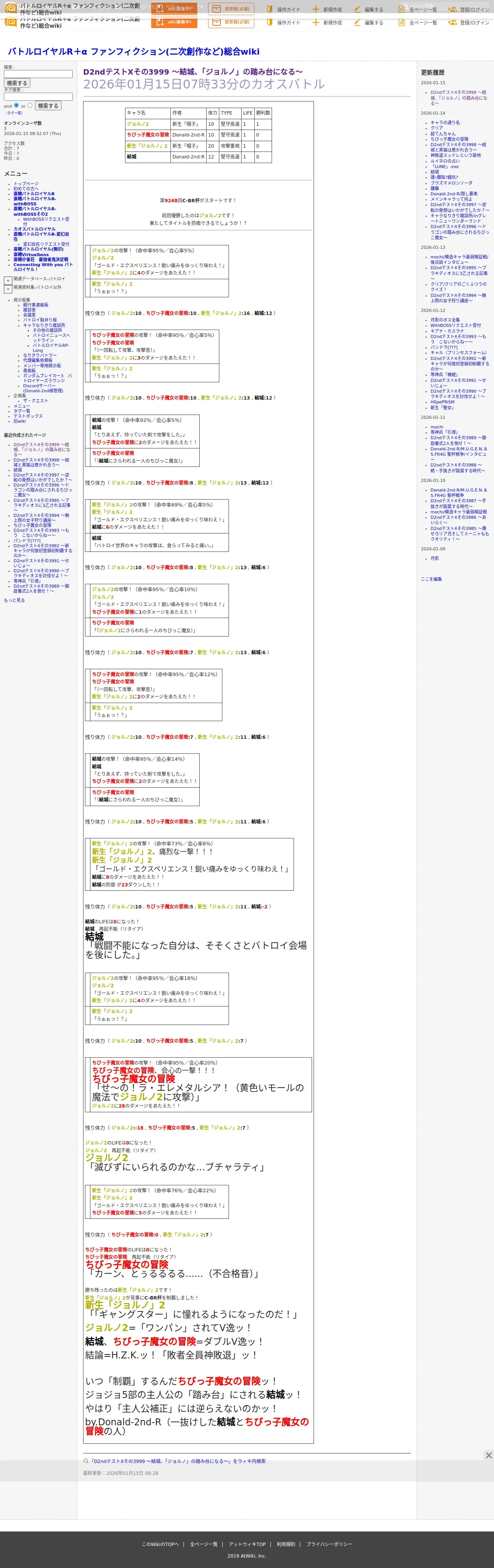Open 操作ガイド in the lower header bar

pyautogui.click(x=283, y=23)
